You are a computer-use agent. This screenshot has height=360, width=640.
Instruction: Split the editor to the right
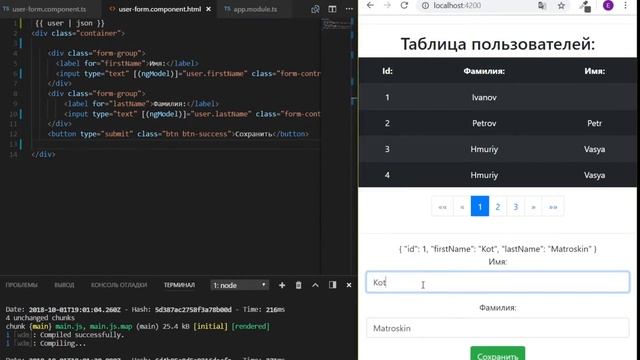(x=332, y=9)
